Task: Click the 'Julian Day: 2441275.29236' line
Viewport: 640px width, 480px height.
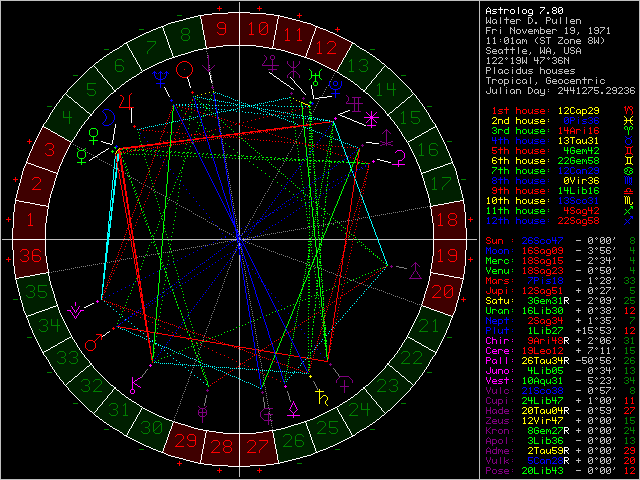Action: pyautogui.click(x=560, y=91)
